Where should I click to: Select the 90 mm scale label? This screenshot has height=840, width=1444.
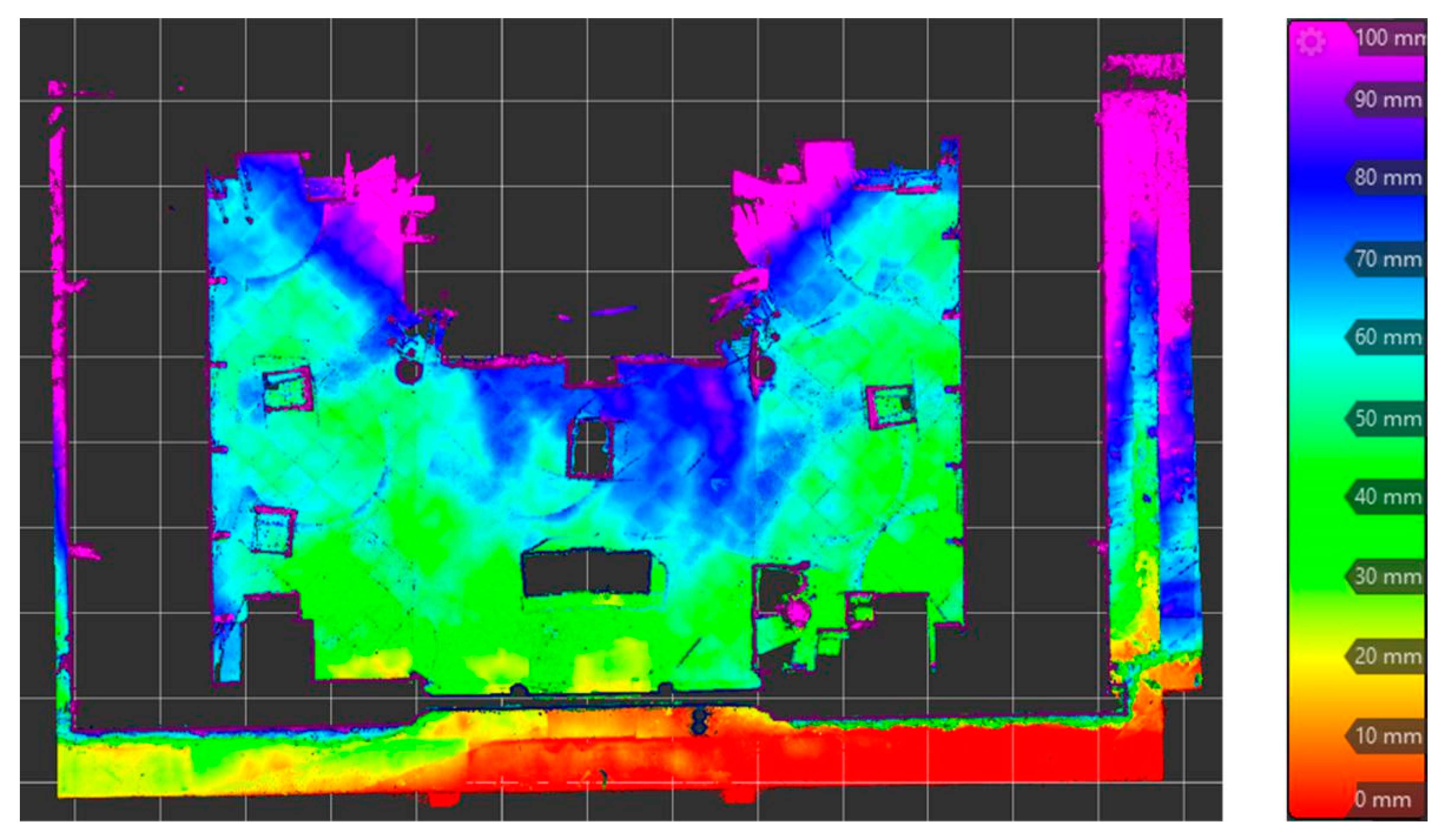[x=1387, y=100]
